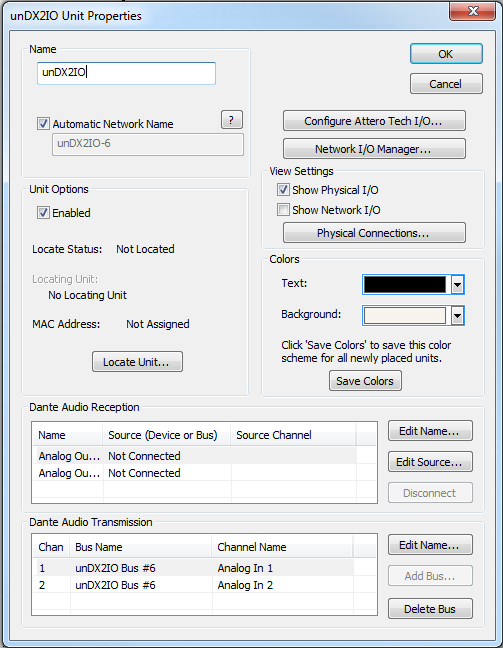Click the Bus Name column header
Screen dimensions: 503x648
point(141,547)
